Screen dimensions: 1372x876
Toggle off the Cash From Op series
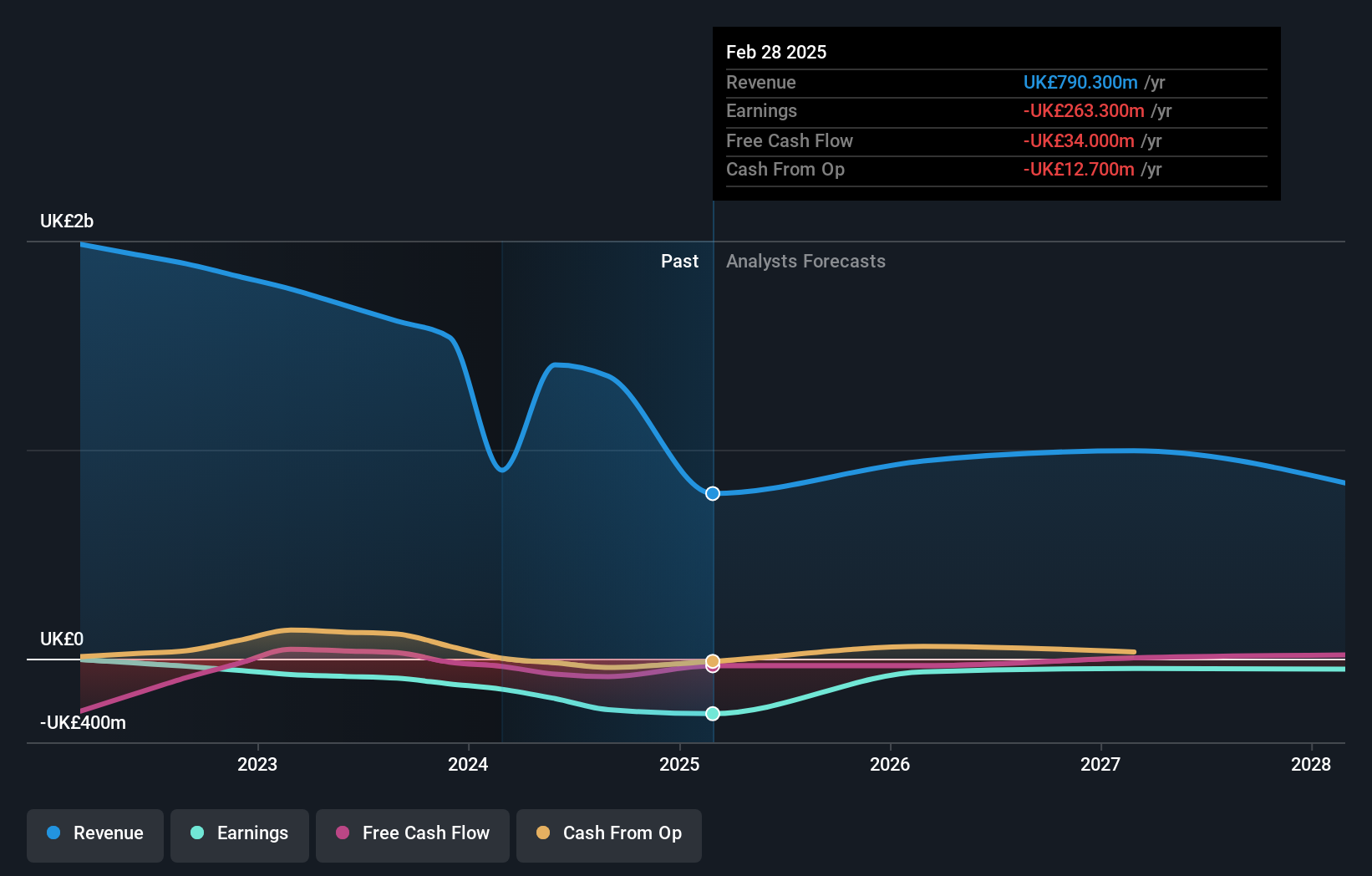point(609,834)
